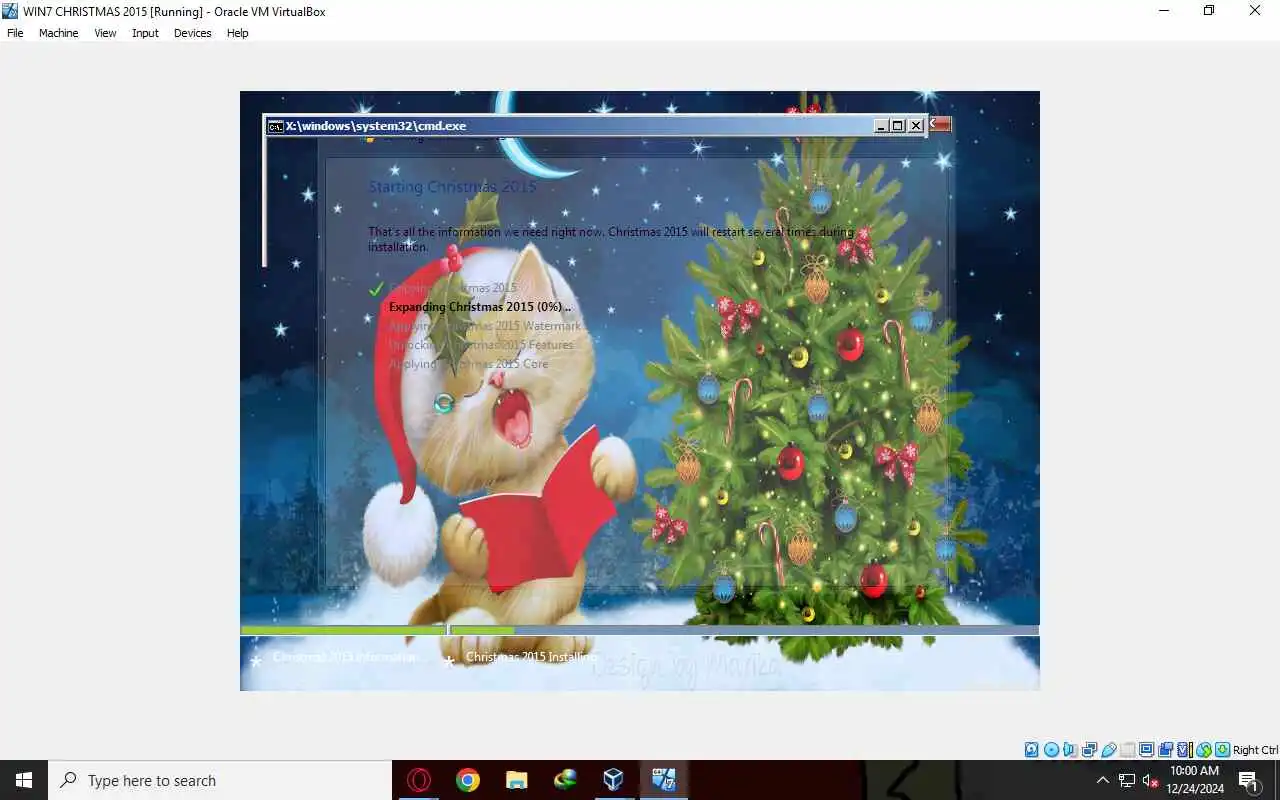The height and width of the screenshot is (800, 1280).
Task: Click the cmd.exe window title text
Action: 376,126
